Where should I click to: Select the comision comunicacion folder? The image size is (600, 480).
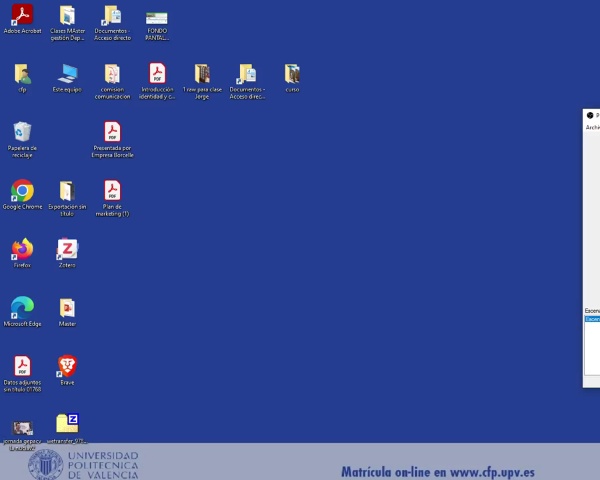click(112, 74)
